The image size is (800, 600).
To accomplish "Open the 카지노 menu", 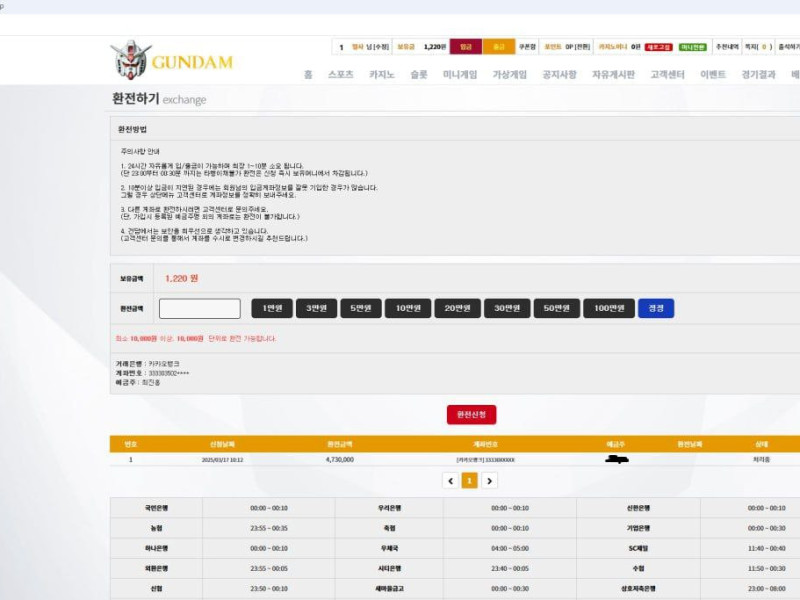I will click(x=382, y=75).
